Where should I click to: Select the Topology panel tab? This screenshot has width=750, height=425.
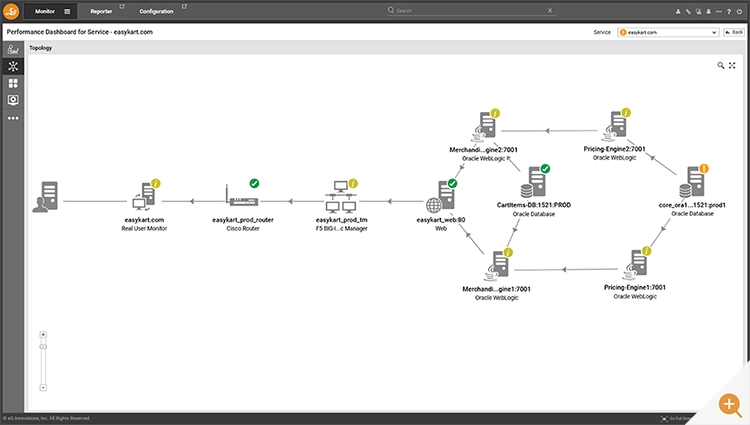point(40,48)
